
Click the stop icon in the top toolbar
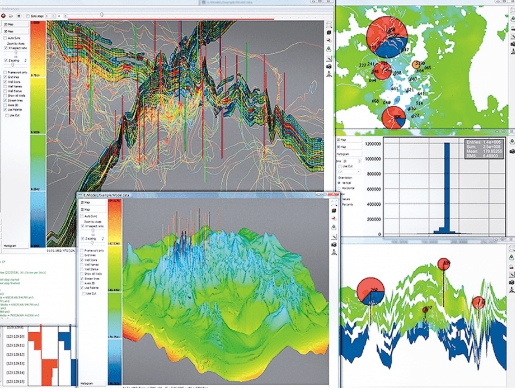19,16
